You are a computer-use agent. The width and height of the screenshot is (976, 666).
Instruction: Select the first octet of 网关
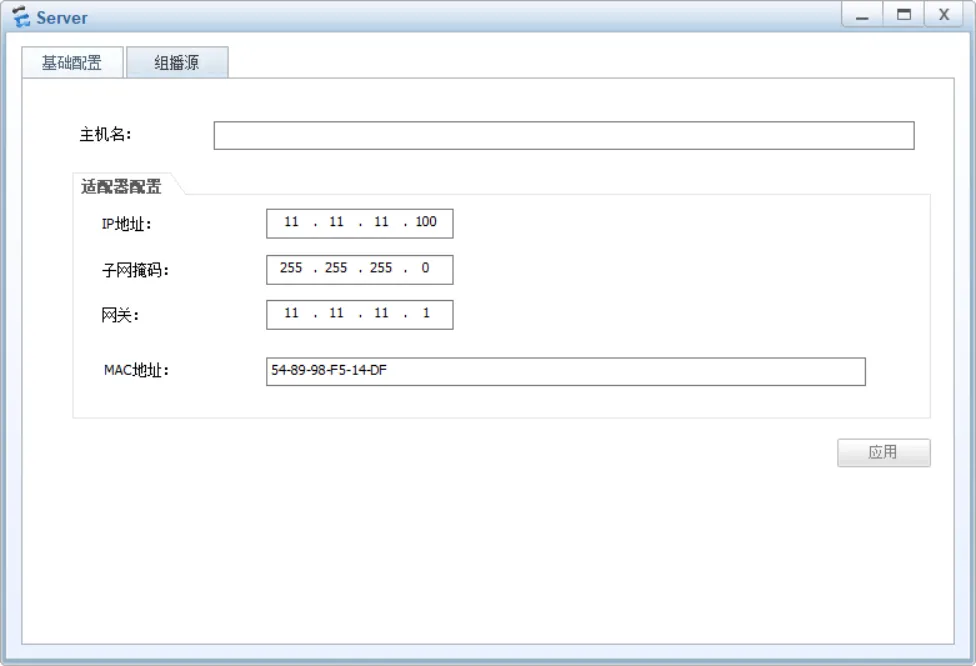click(x=291, y=313)
